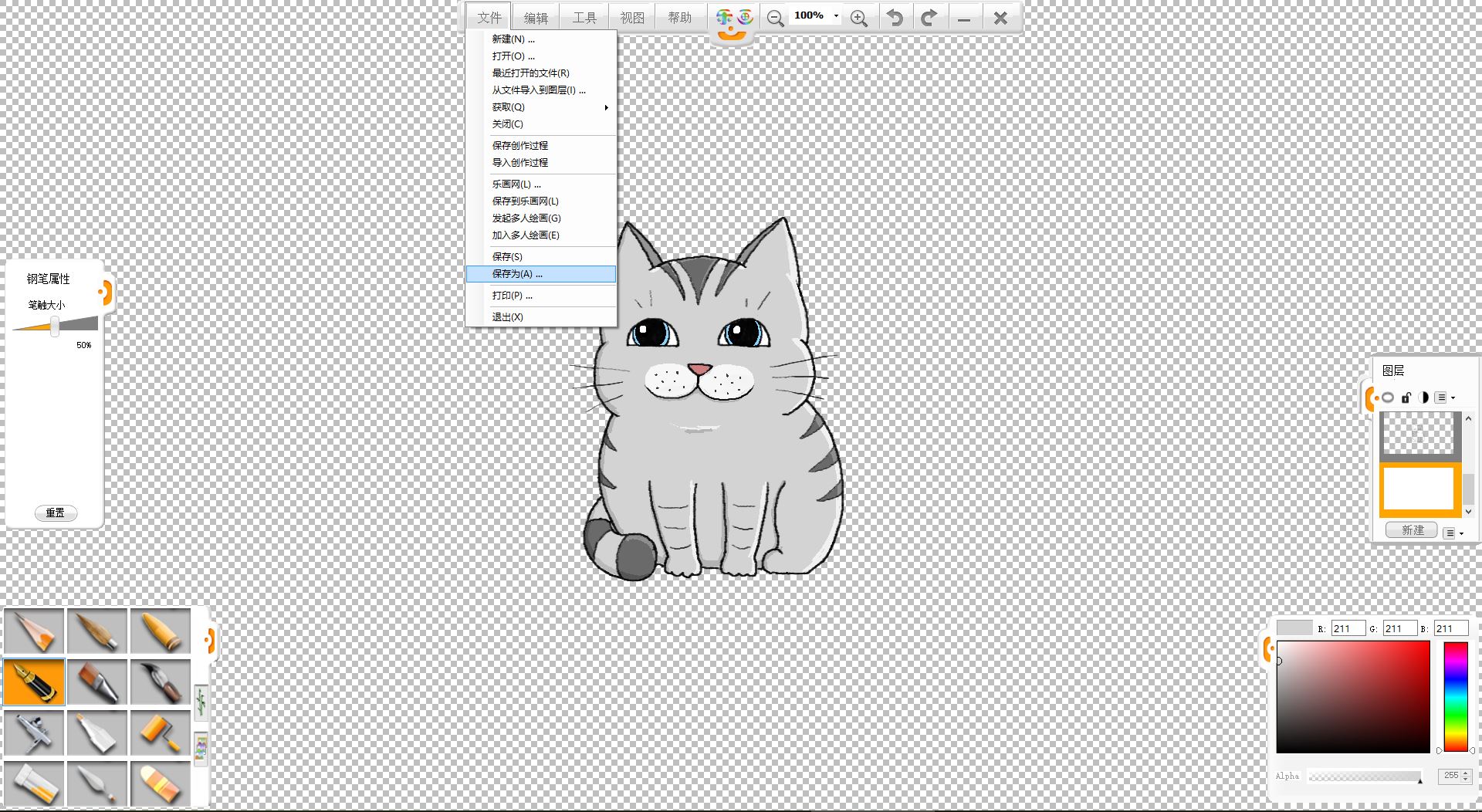This screenshot has width=1482, height=812.
Task: Select the airbrush spray gun tool
Action: tap(34, 732)
